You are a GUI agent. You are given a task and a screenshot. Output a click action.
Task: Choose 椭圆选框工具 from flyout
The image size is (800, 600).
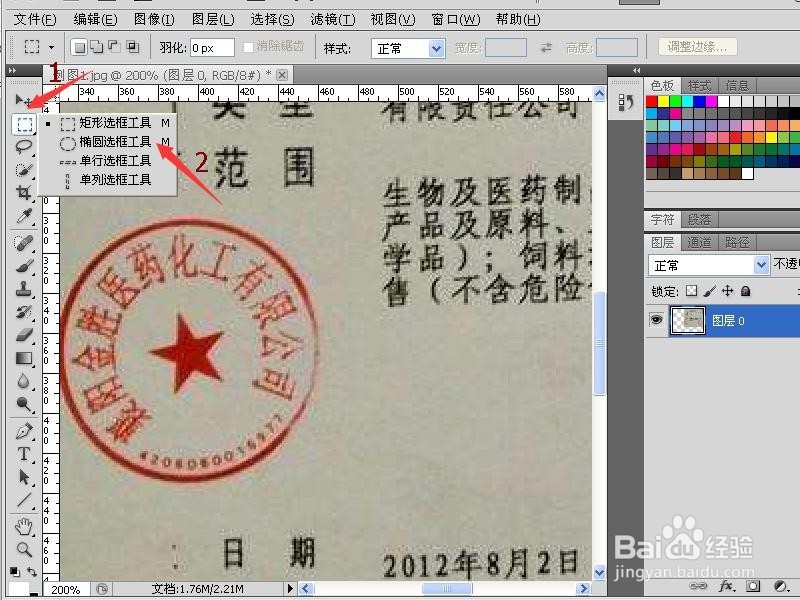coord(115,141)
